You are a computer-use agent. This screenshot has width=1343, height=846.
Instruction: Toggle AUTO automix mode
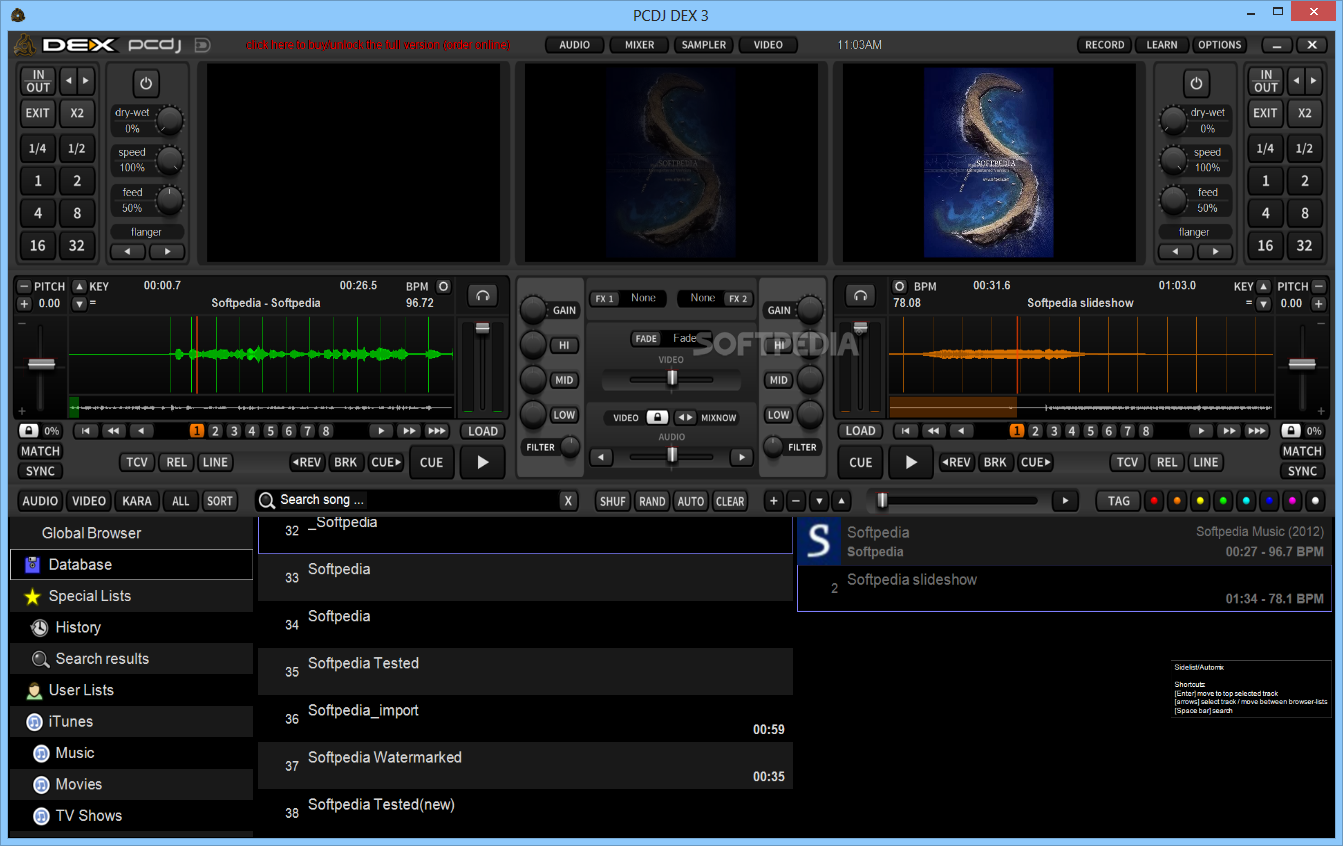coord(690,501)
